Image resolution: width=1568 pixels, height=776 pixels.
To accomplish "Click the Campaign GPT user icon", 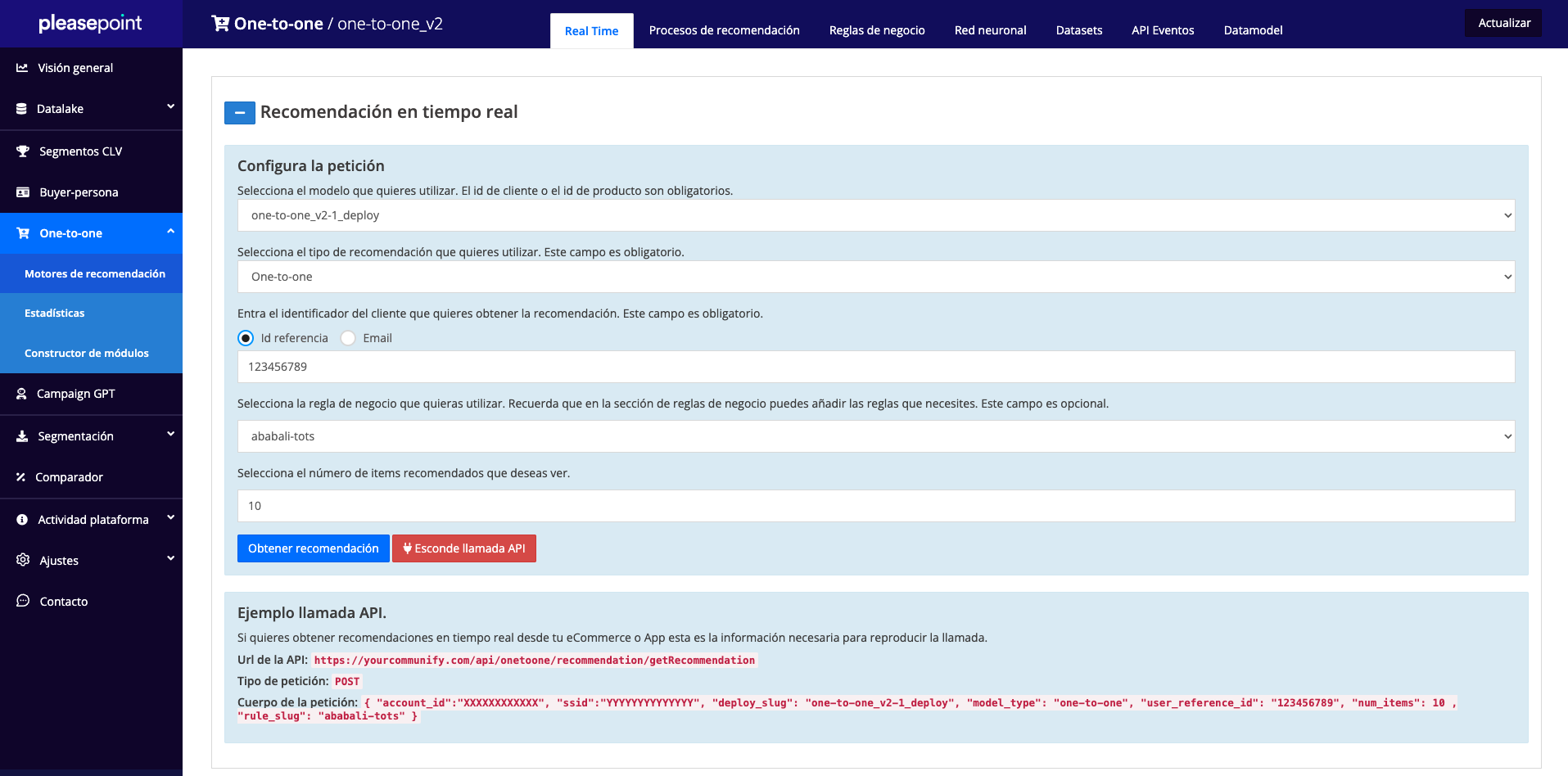I will [x=22, y=394].
